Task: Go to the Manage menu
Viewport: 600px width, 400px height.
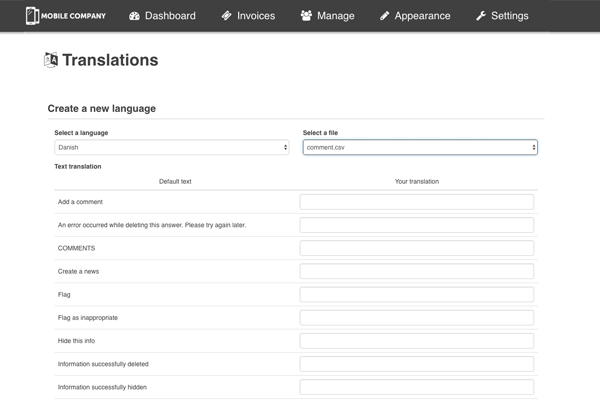Action: (335, 16)
